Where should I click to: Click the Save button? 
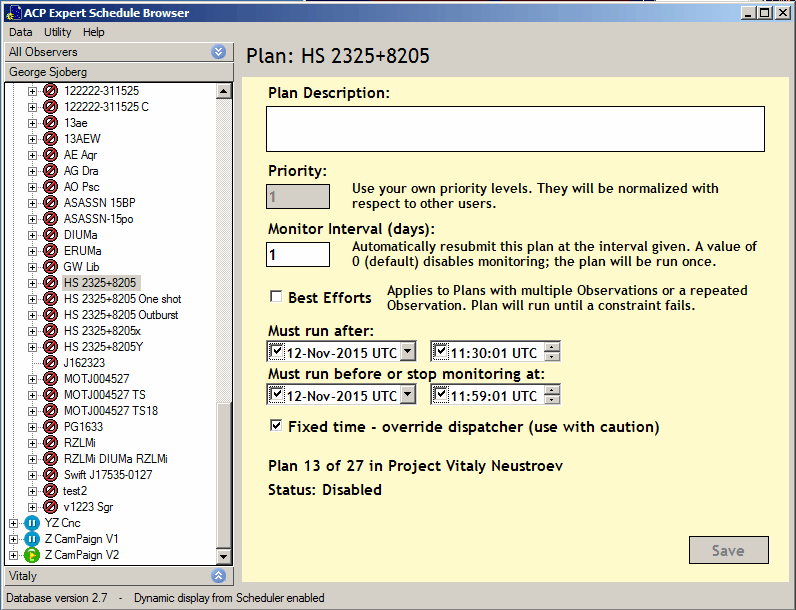[728, 550]
